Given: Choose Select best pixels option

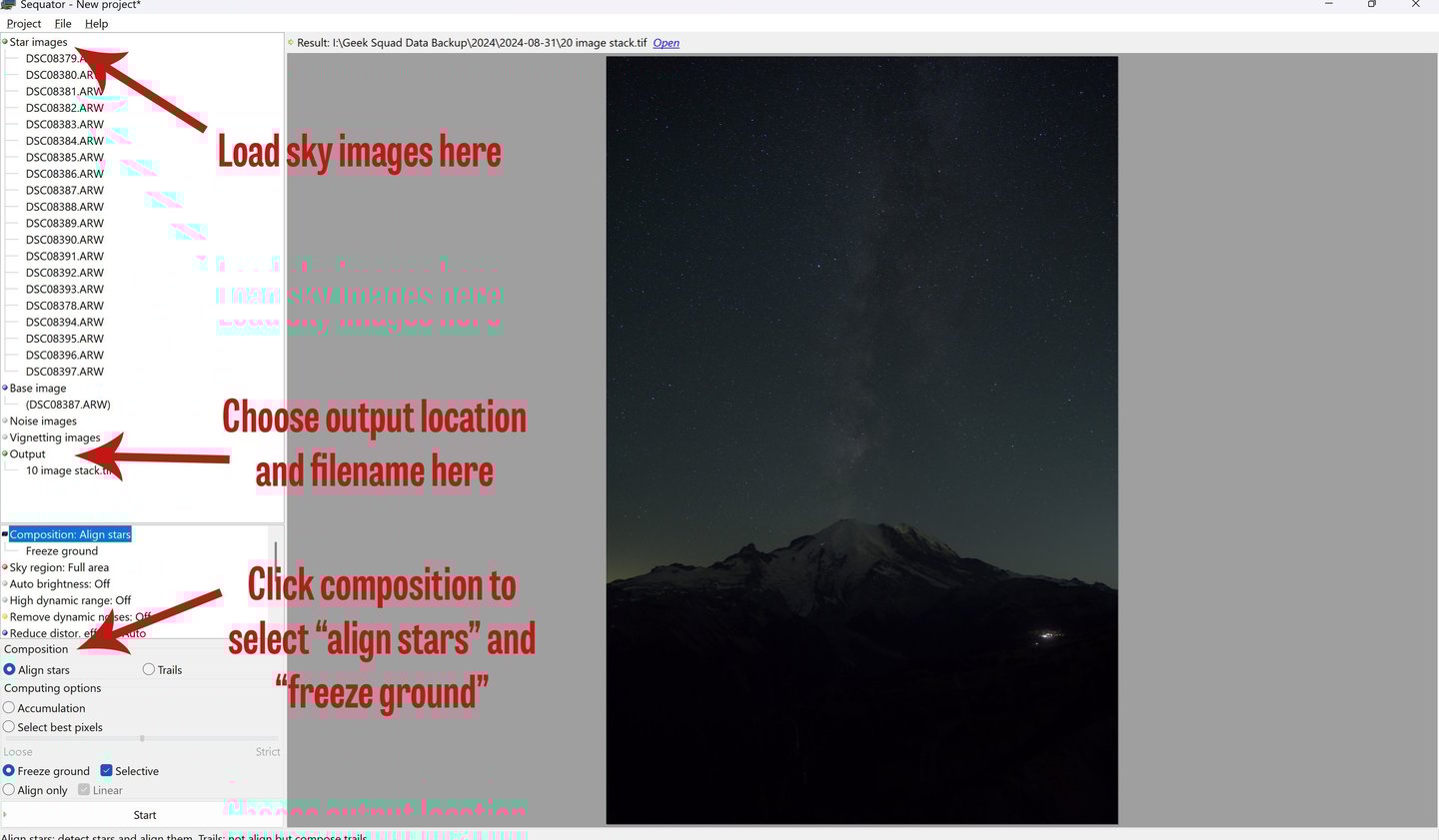Looking at the screenshot, I should pos(9,727).
